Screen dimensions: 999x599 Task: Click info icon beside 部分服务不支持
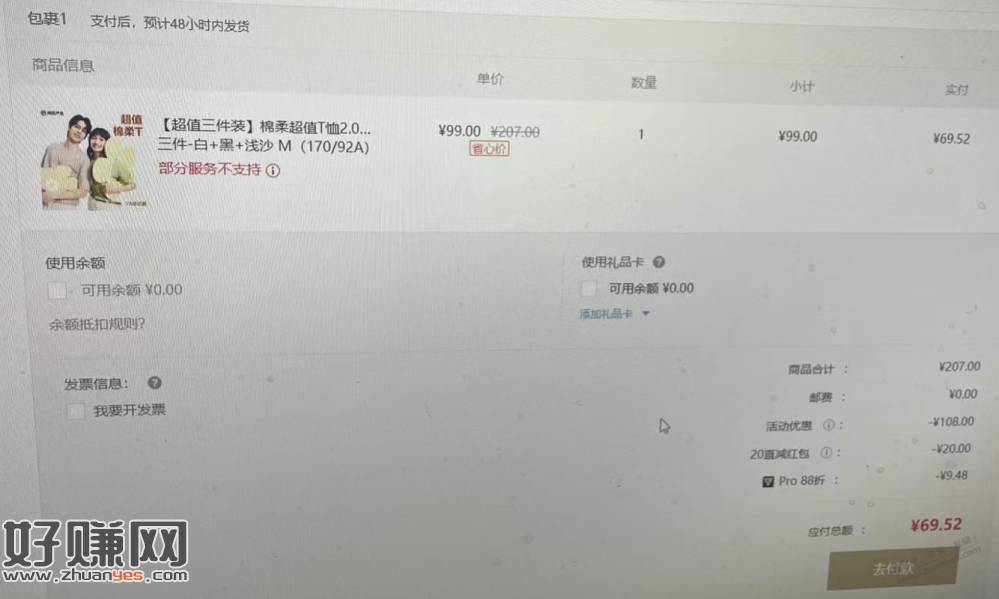[273, 170]
